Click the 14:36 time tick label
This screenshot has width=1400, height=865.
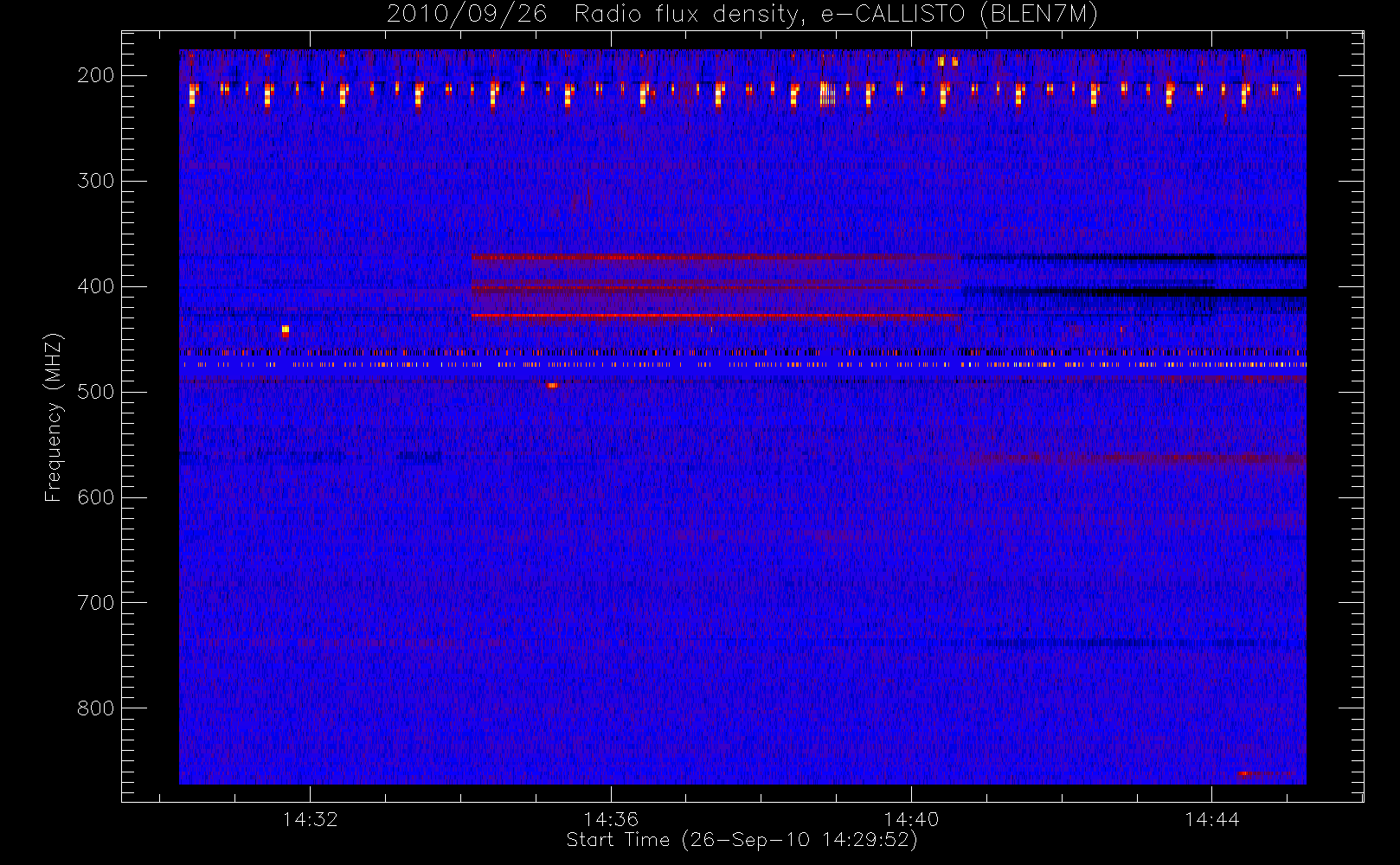coord(611,819)
